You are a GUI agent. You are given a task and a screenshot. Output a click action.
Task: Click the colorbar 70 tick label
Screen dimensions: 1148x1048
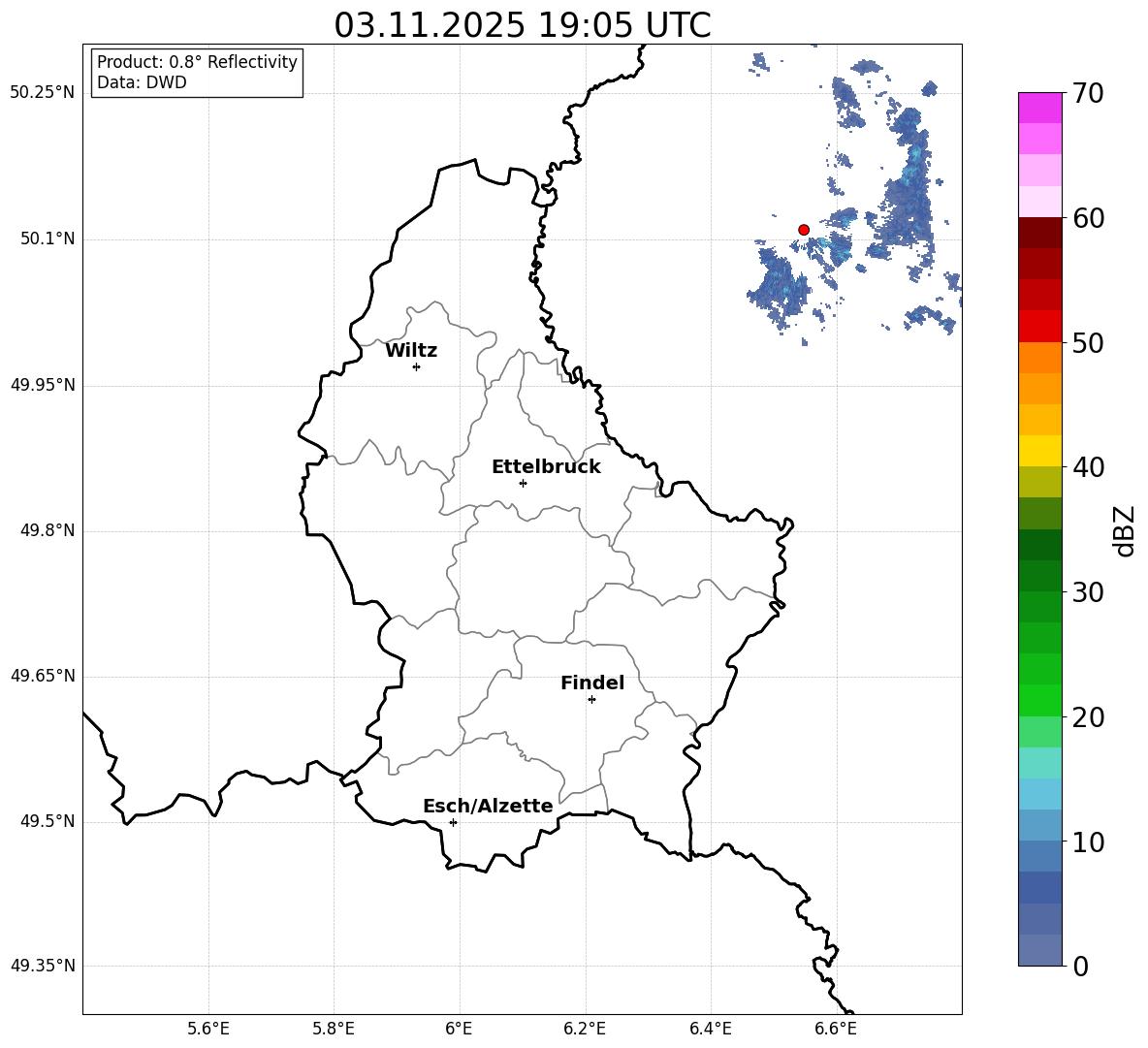(1088, 93)
